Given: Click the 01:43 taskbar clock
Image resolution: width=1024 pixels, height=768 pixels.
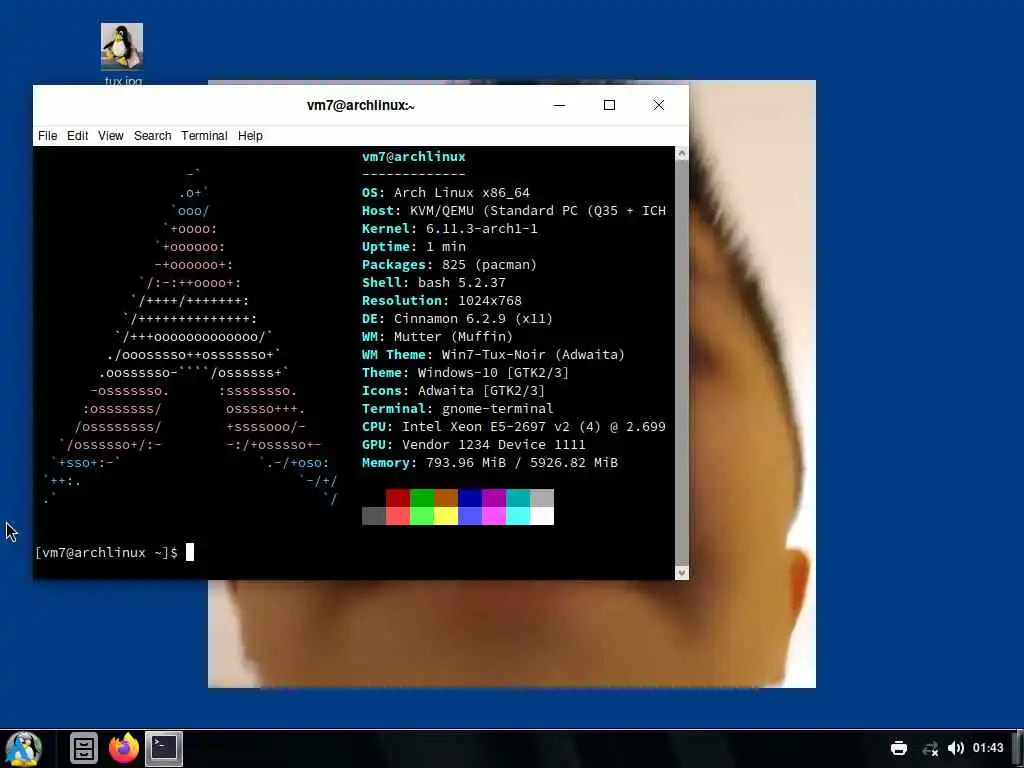Looking at the screenshot, I should point(987,748).
